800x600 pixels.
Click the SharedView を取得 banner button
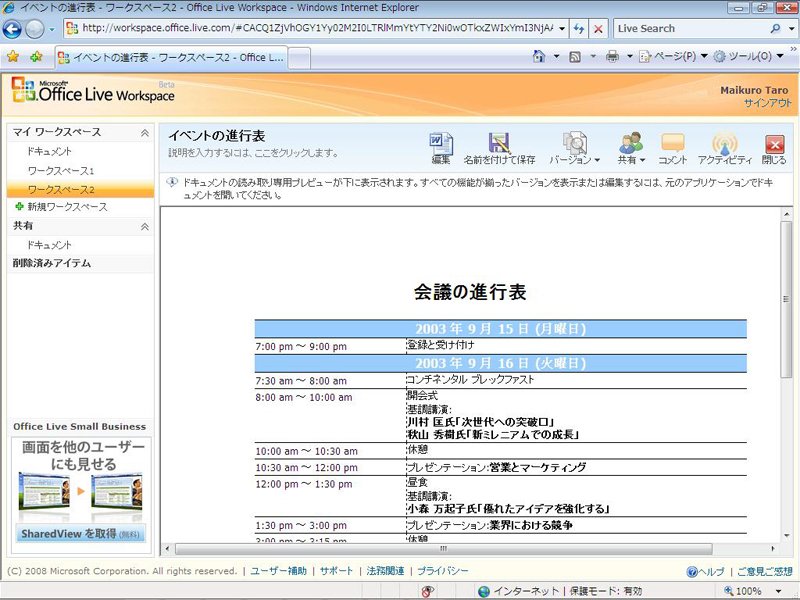click(80, 534)
